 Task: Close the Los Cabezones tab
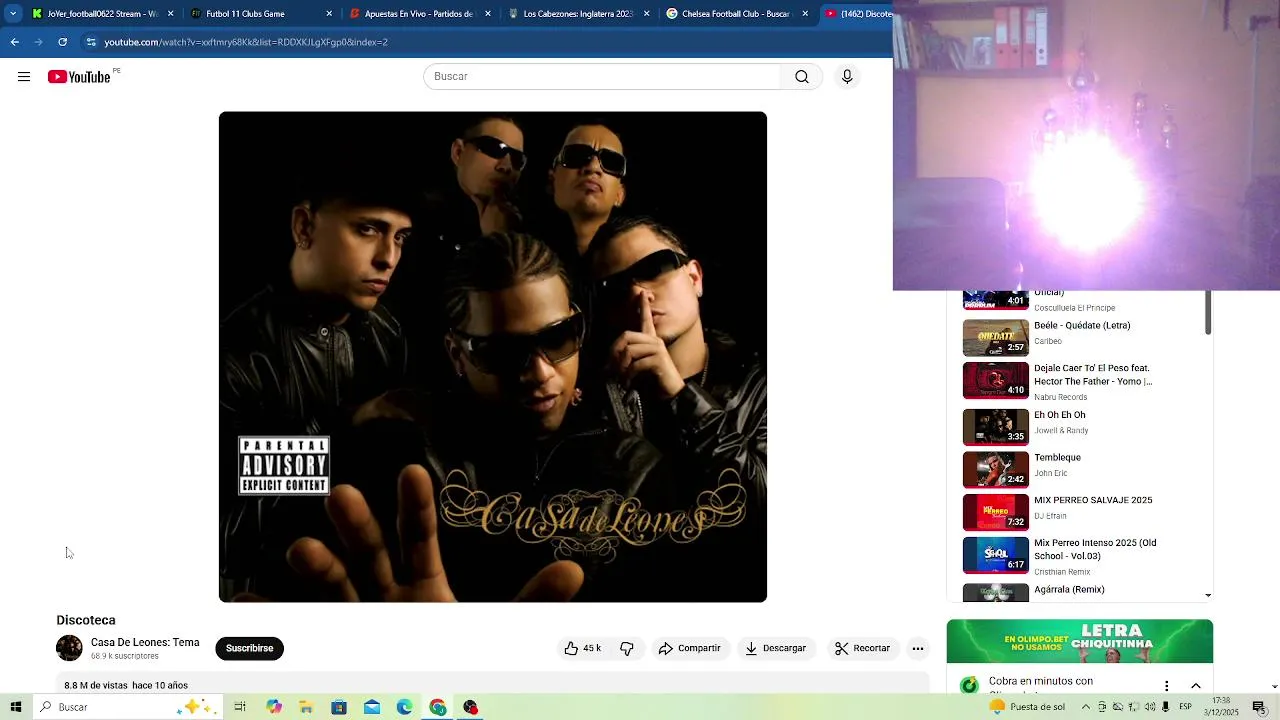pos(646,14)
